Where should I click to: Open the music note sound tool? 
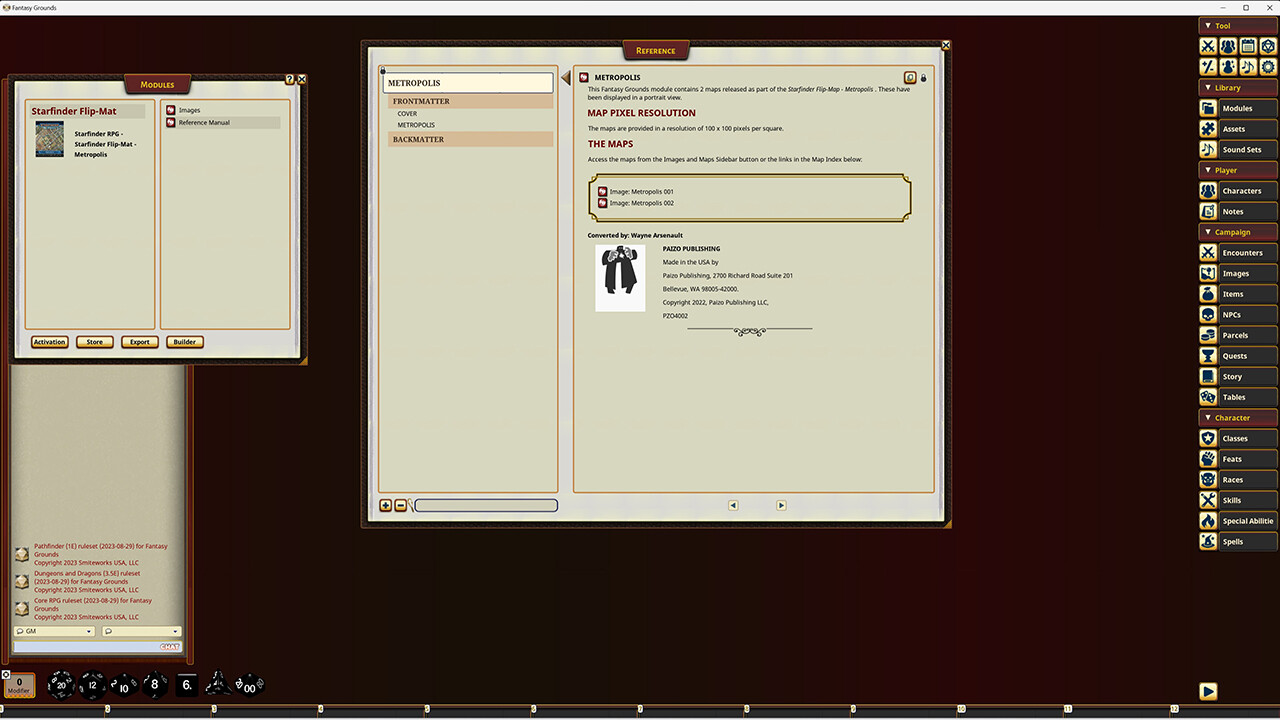(x=1248, y=66)
